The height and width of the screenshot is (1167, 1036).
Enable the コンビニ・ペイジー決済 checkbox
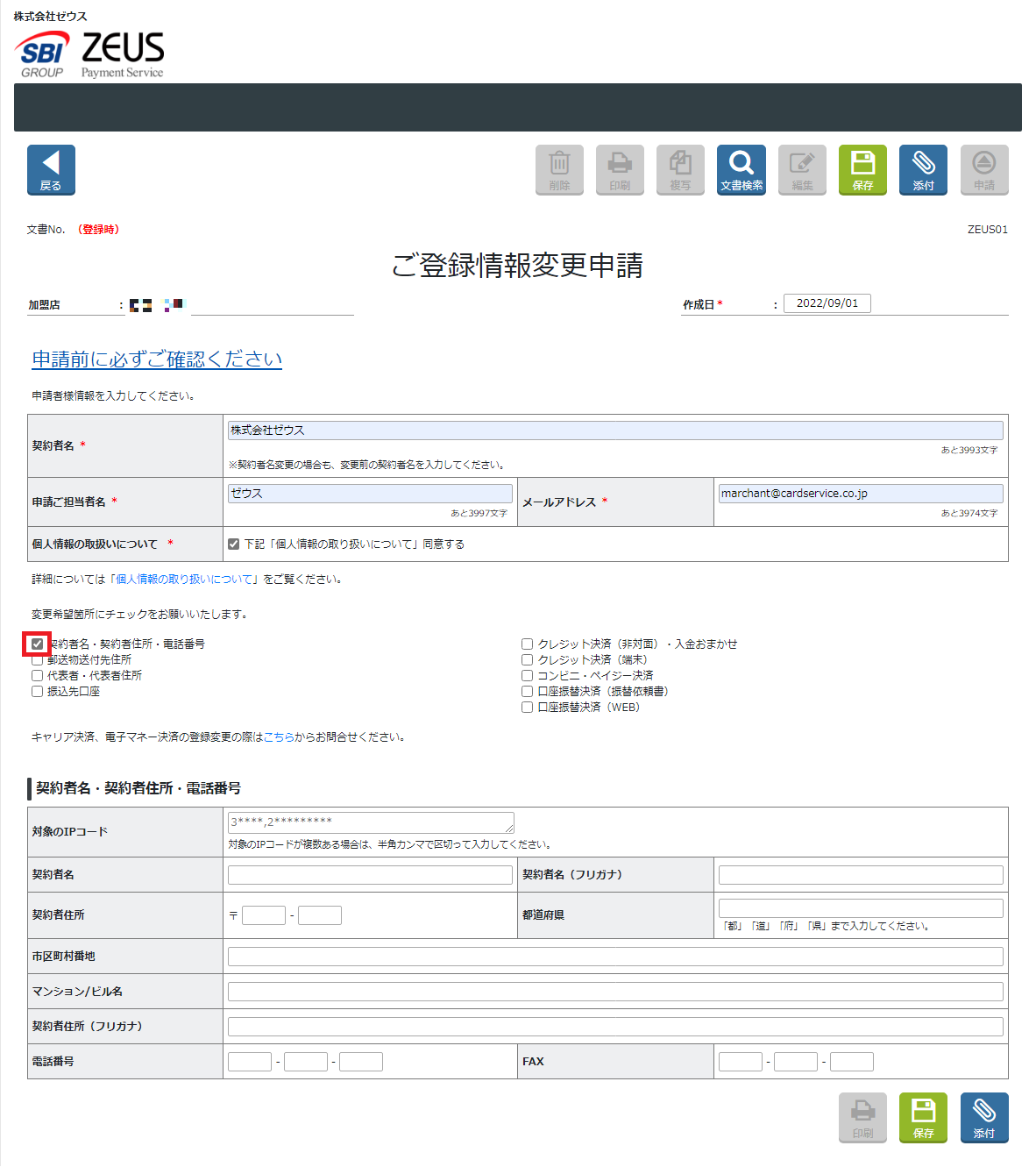pyautogui.click(x=527, y=676)
